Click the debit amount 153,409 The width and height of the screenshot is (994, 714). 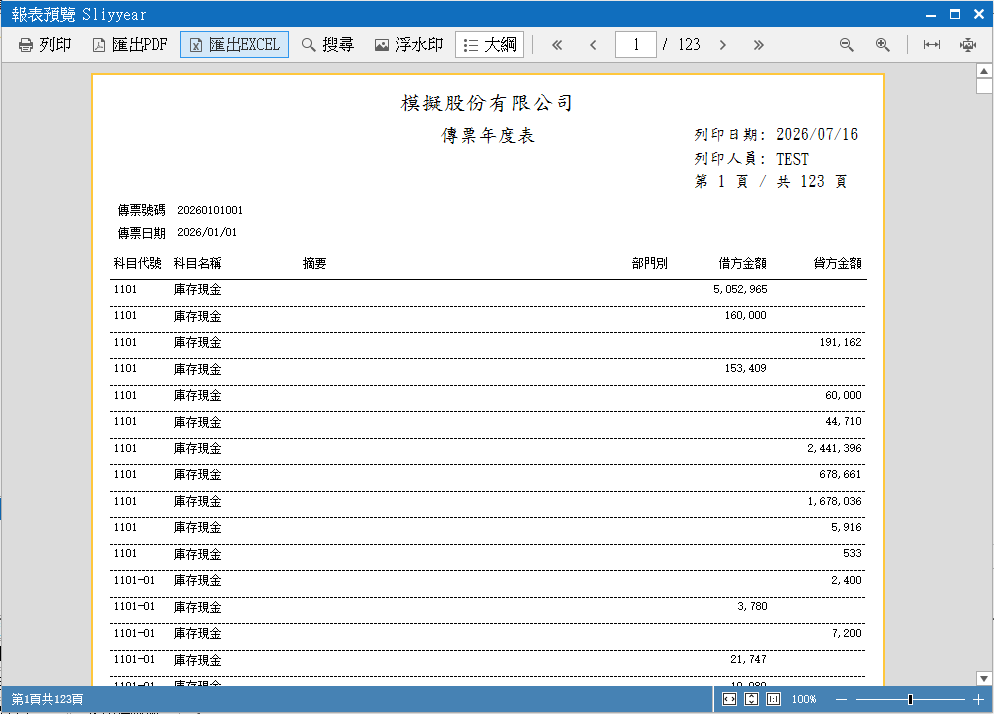point(746,368)
